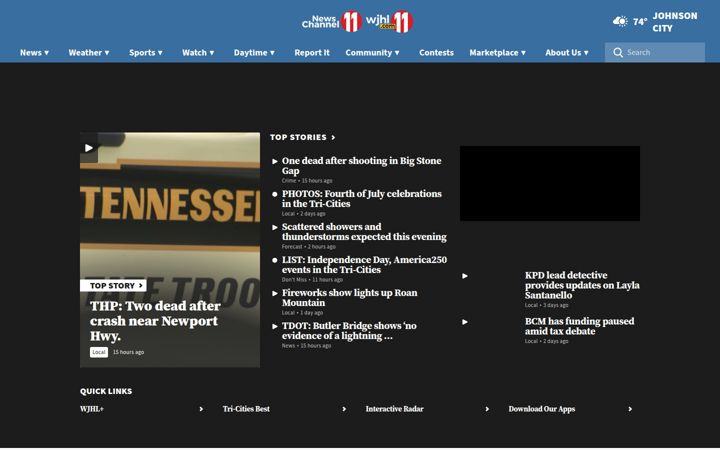
Task: Open the Report It page
Action: click(x=312, y=52)
